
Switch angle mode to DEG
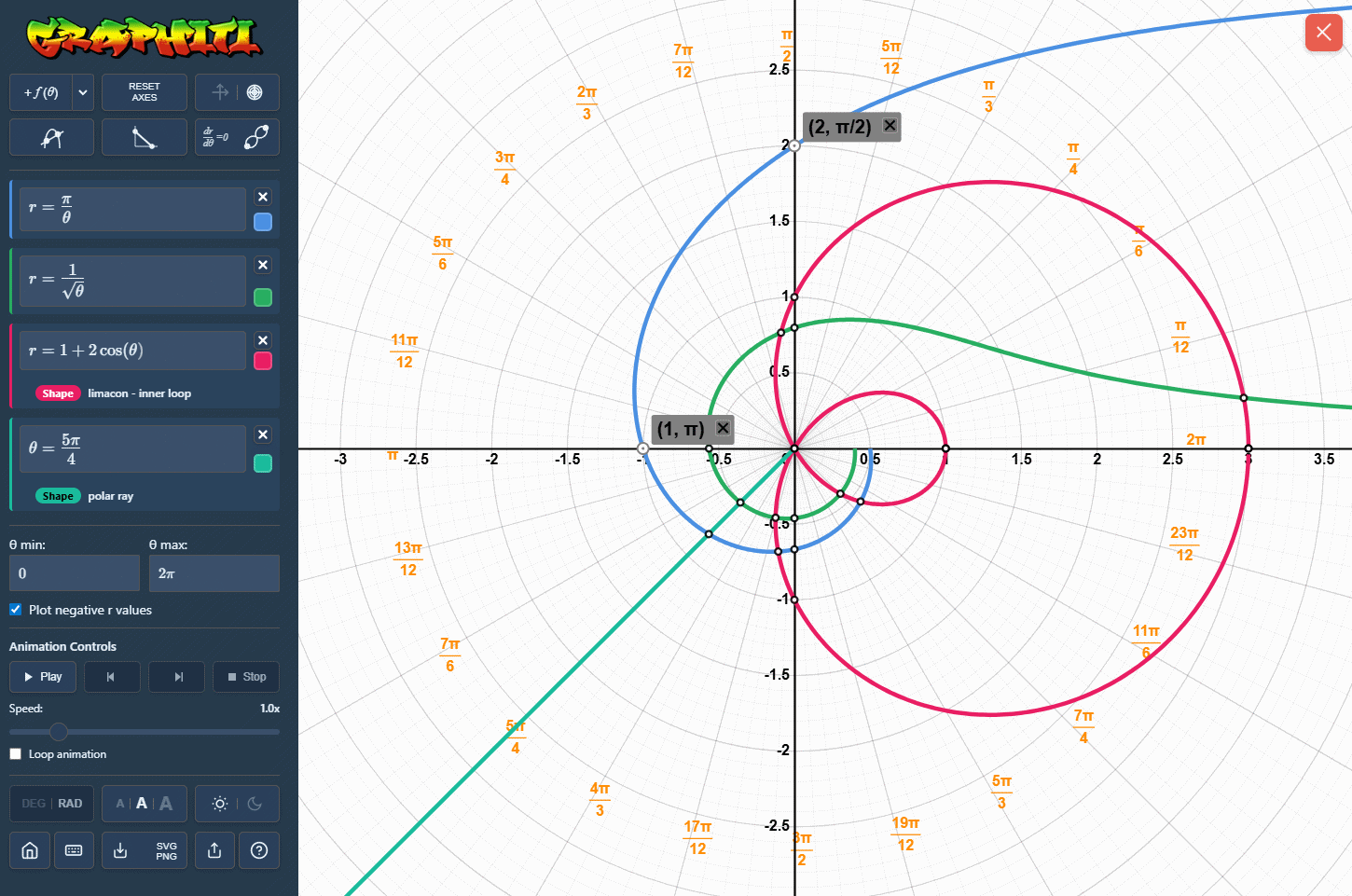34,804
